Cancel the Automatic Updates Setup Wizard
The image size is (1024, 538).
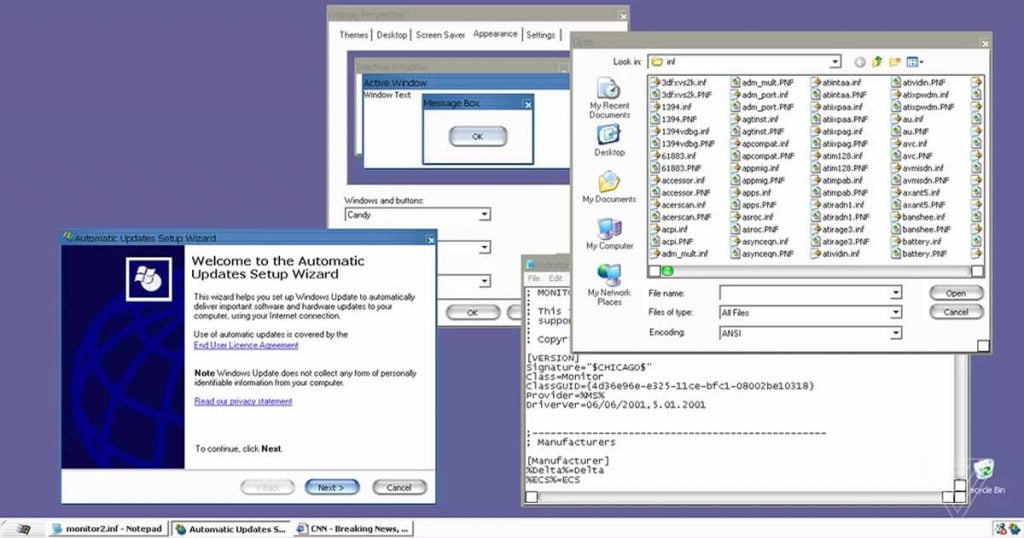(399, 487)
